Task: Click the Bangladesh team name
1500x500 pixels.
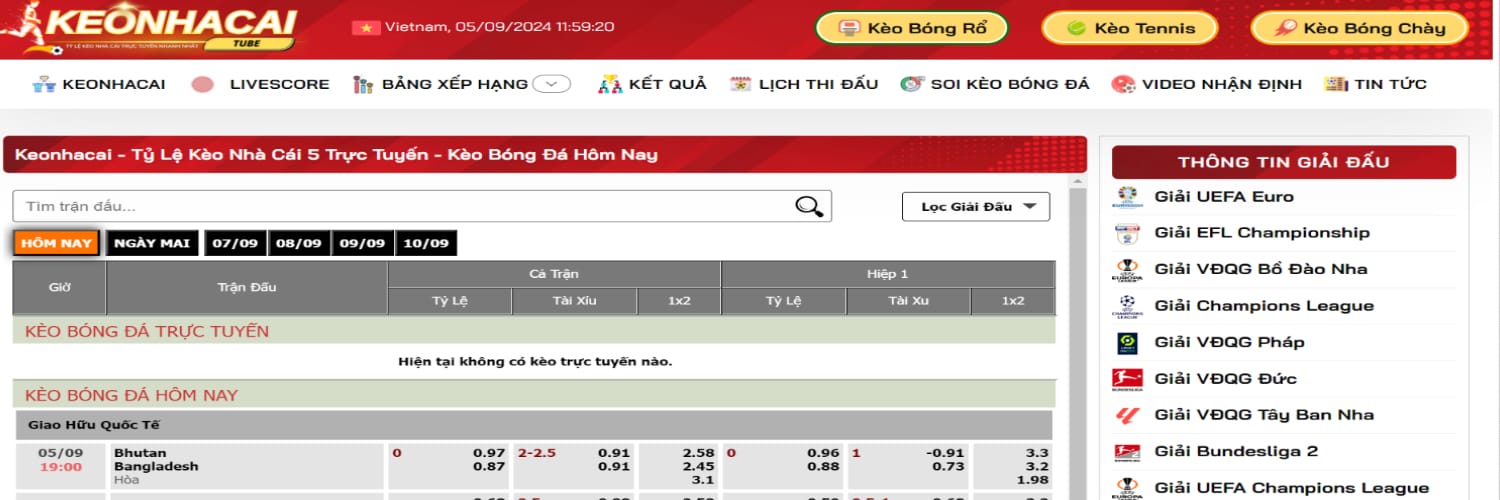Action: (x=156, y=466)
